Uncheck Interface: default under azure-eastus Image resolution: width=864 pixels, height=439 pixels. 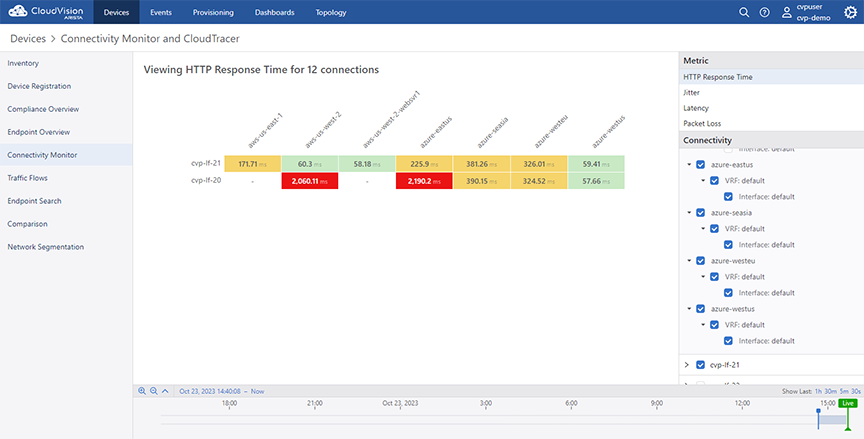pos(728,197)
